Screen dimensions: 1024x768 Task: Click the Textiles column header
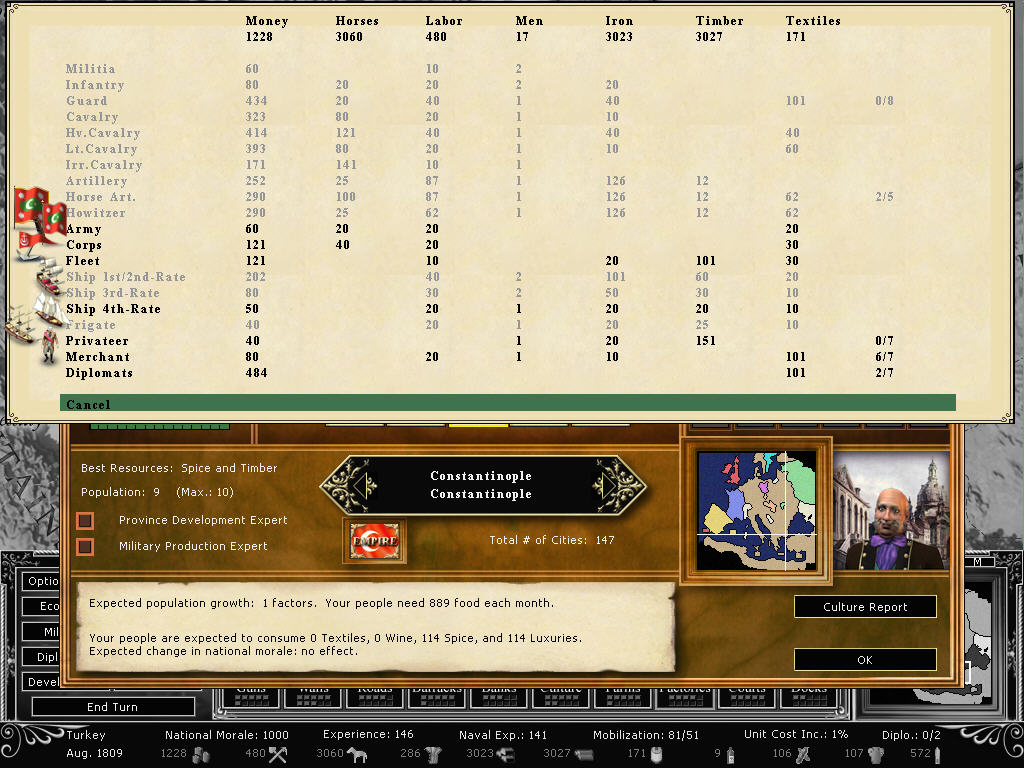pyautogui.click(x=813, y=21)
